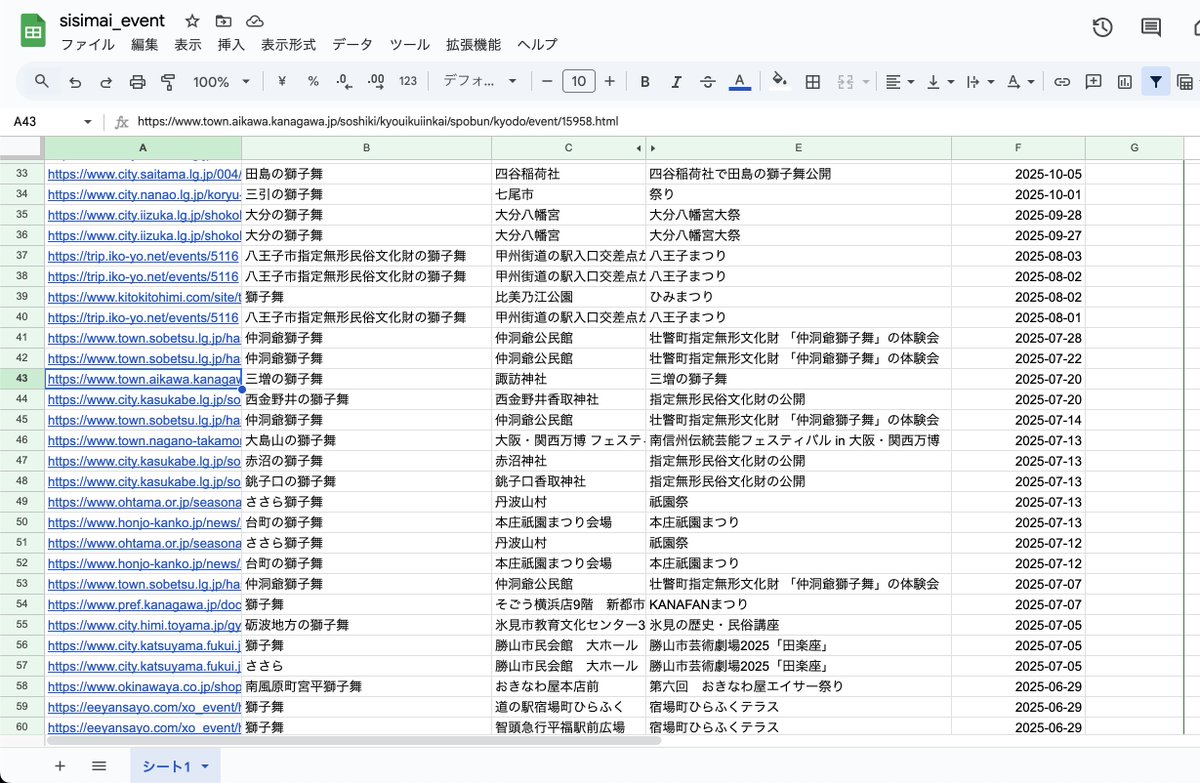
Task: Open the saitama.lg.jp link in row 33
Action: click(144, 174)
